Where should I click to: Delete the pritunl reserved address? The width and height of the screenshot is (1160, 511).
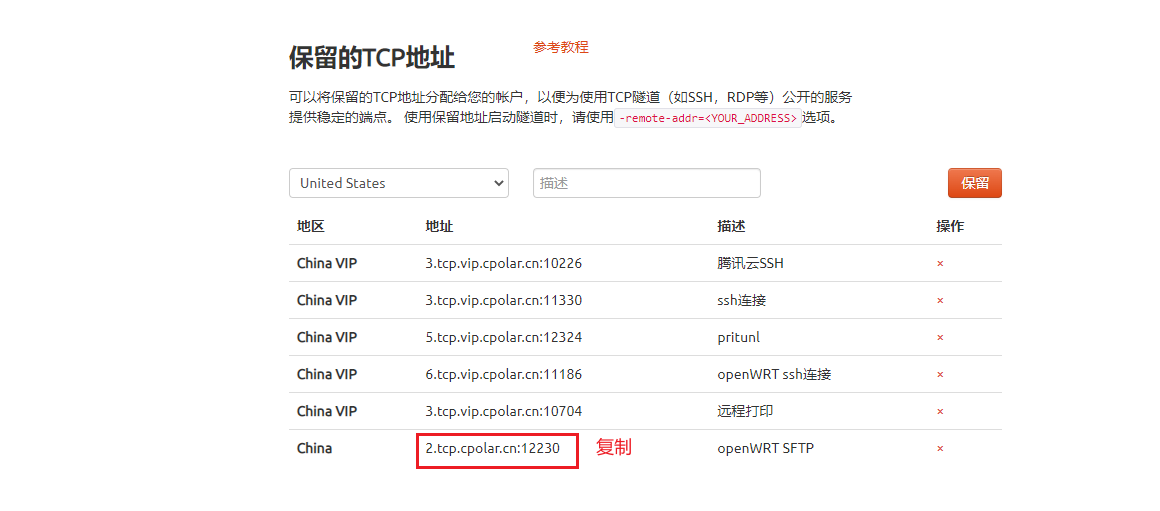[940, 338]
